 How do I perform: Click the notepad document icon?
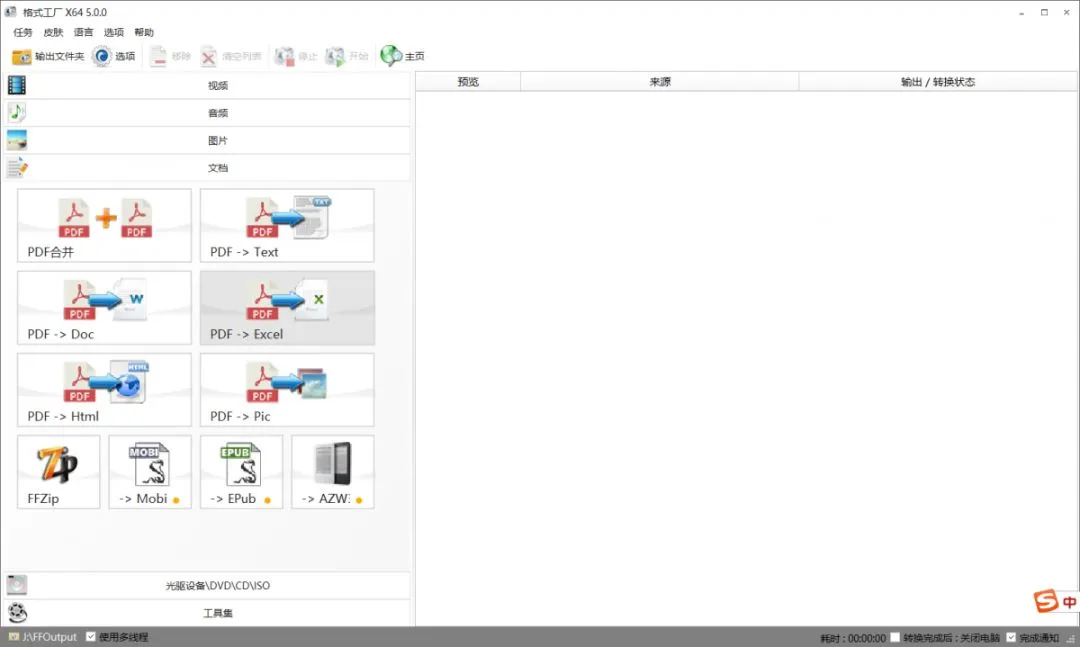[x=17, y=167]
